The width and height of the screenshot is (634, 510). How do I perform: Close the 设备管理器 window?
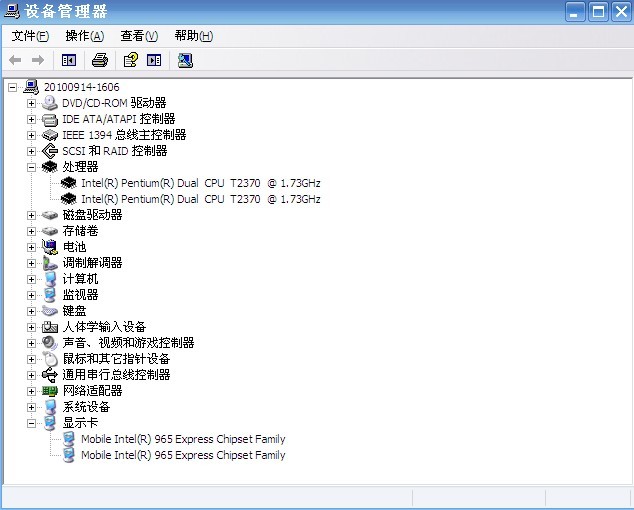(x=621, y=11)
